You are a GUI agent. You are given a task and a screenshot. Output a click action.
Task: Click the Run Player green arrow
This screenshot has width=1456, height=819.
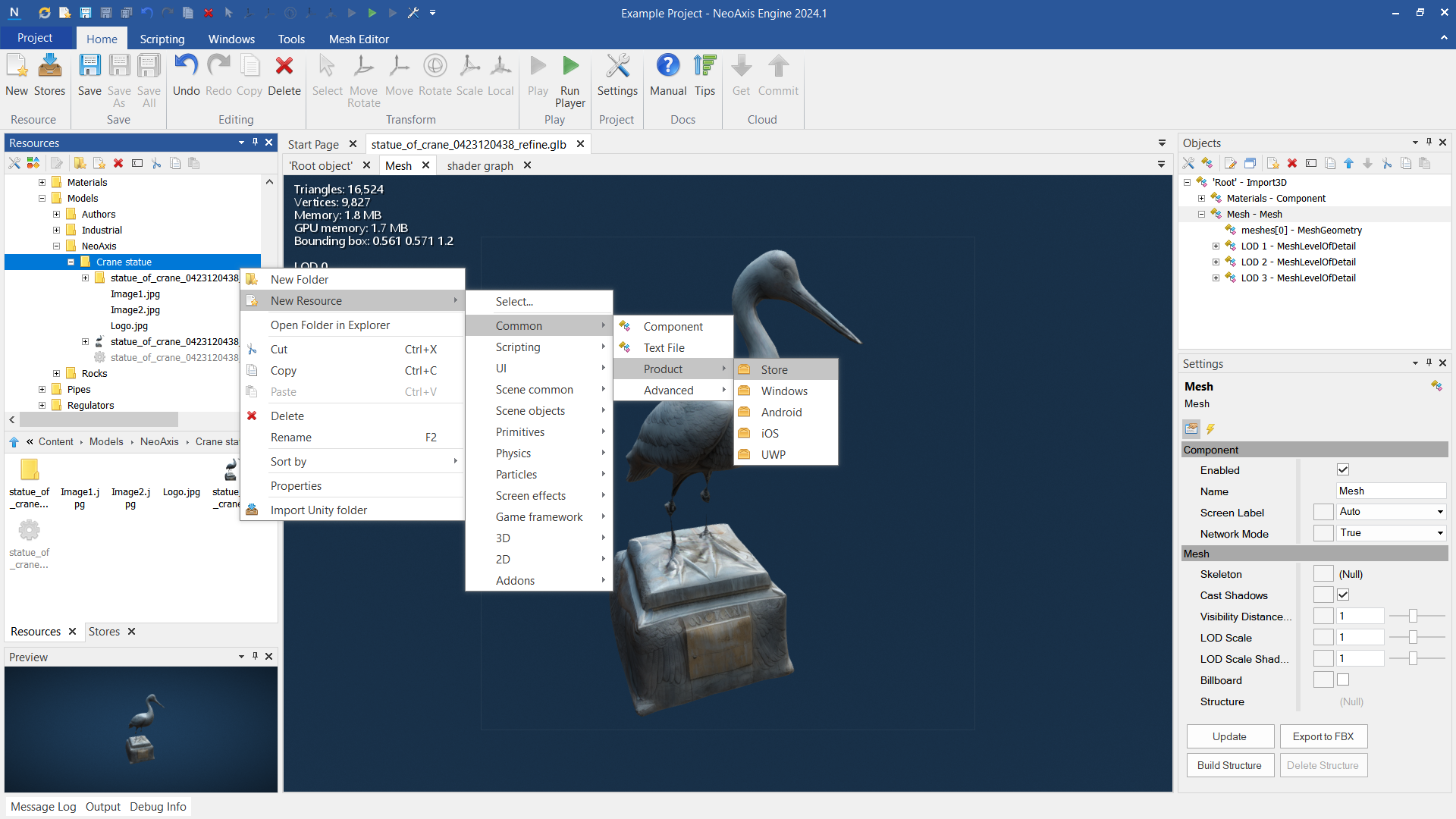click(x=570, y=67)
